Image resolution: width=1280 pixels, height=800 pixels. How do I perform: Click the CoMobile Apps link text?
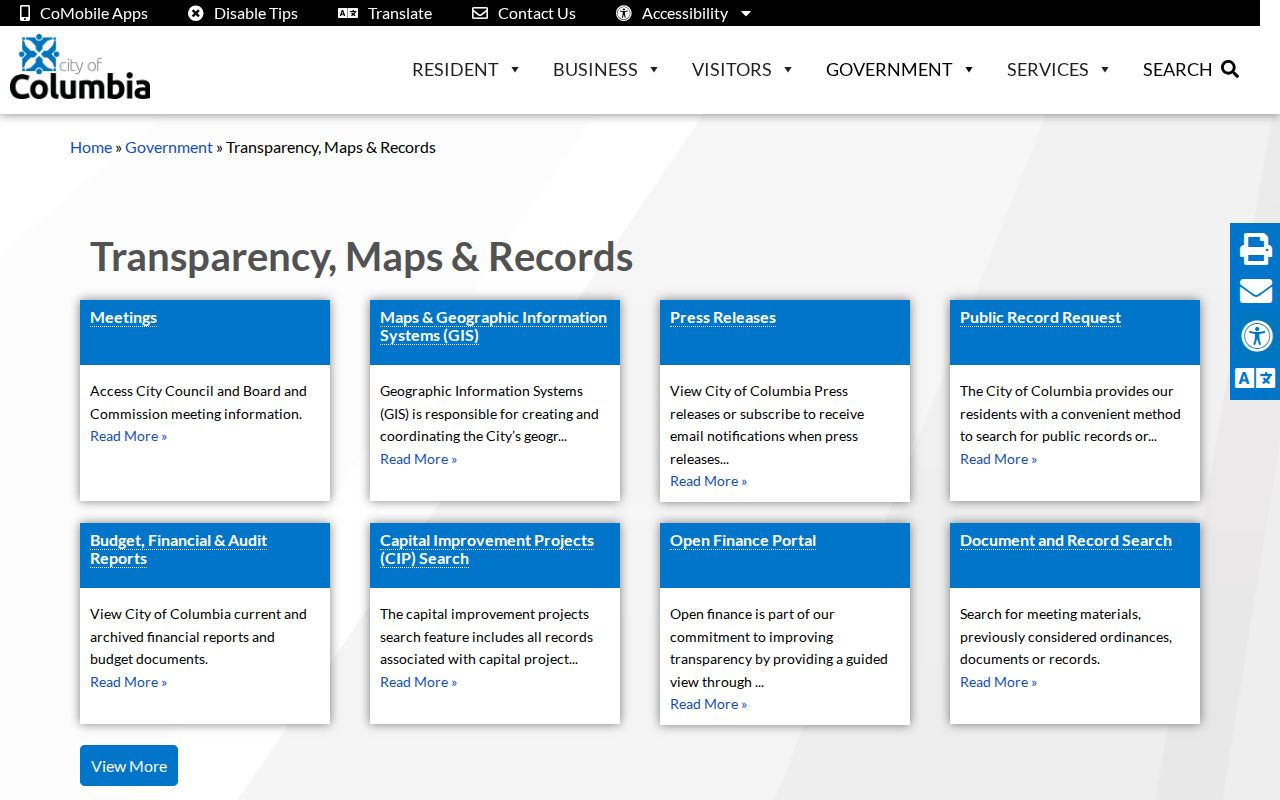coord(94,13)
